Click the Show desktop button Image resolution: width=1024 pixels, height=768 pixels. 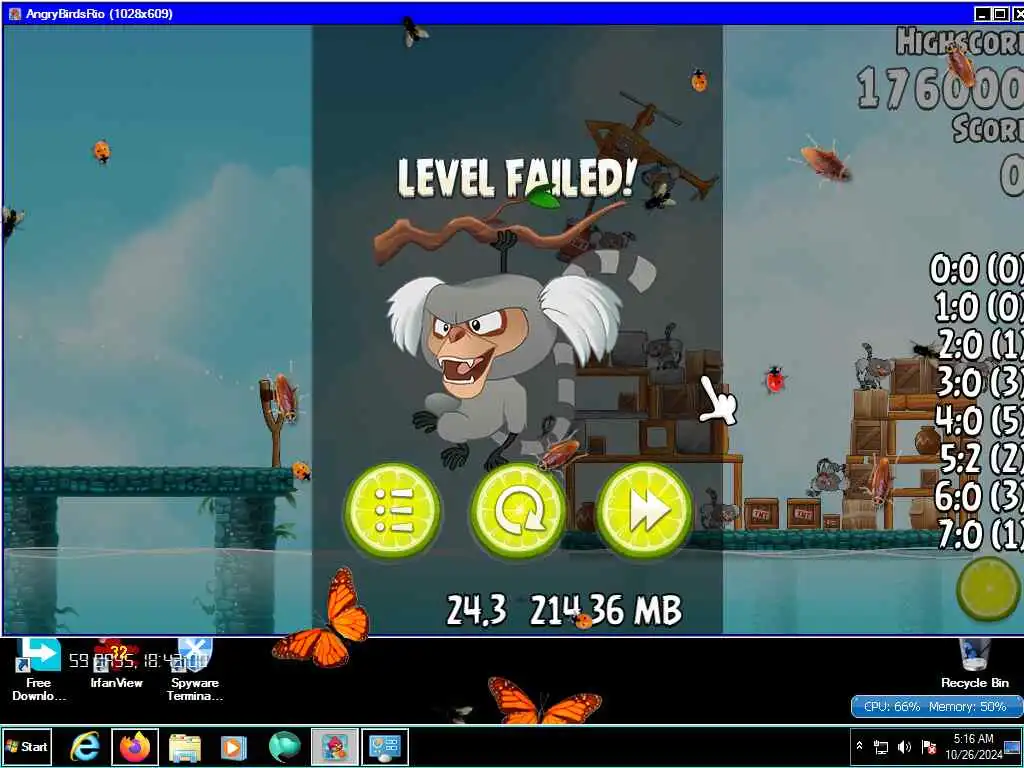(1014, 746)
